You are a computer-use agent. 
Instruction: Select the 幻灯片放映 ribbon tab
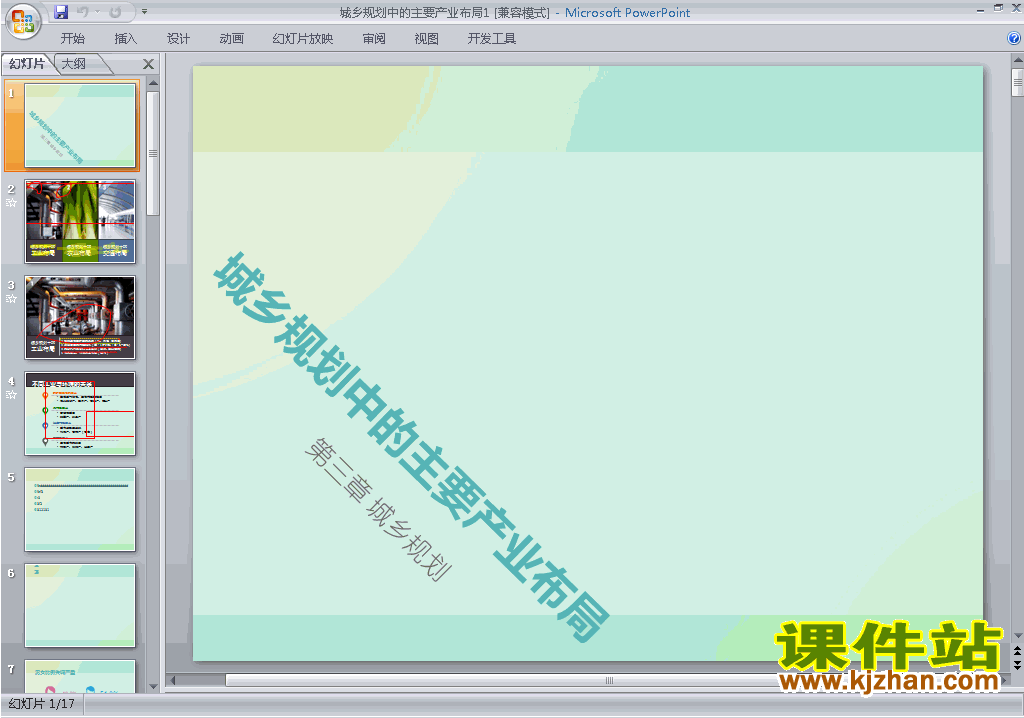(302, 39)
